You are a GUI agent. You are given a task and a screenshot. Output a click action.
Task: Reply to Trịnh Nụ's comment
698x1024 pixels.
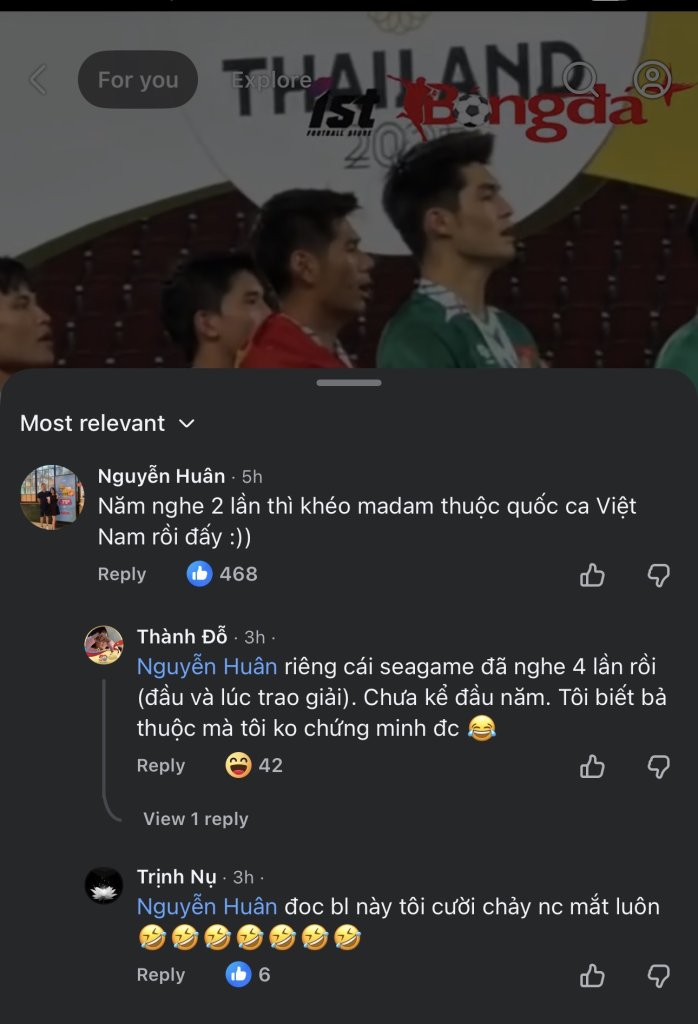[x=161, y=975]
